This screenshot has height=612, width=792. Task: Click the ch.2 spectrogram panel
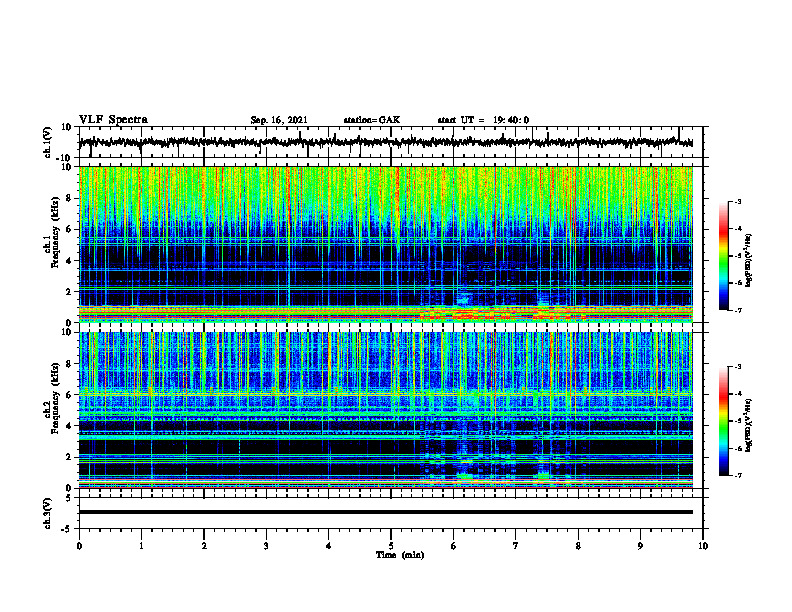coord(385,410)
